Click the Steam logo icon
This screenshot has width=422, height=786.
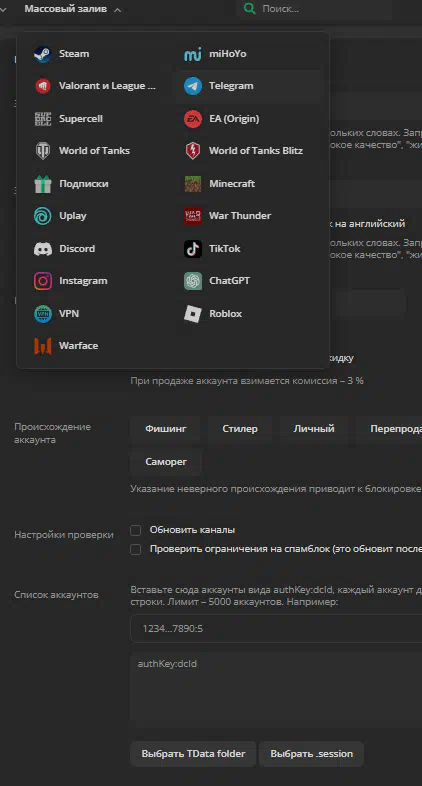[43, 54]
